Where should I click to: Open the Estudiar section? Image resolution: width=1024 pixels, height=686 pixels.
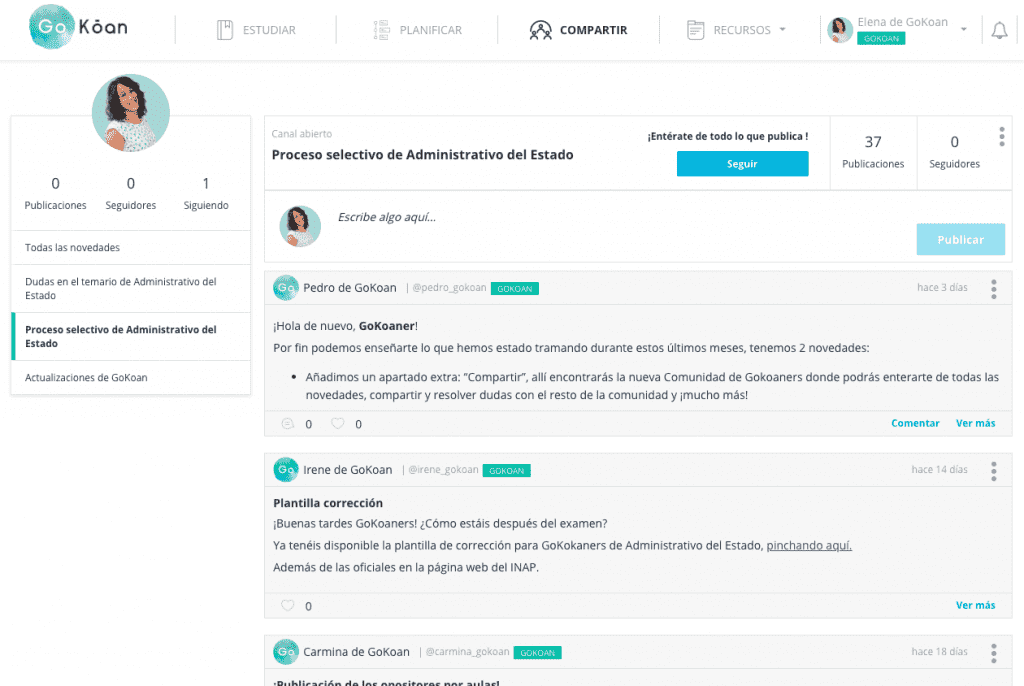point(256,30)
